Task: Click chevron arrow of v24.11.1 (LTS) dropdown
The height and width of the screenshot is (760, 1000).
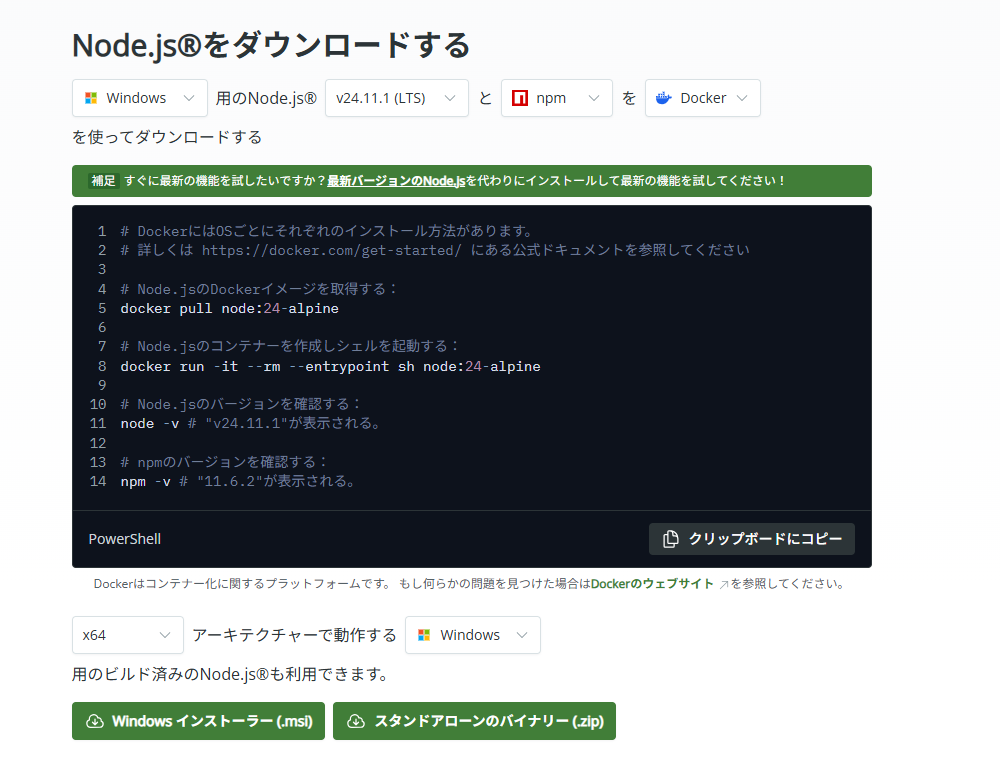Action: [450, 98]
